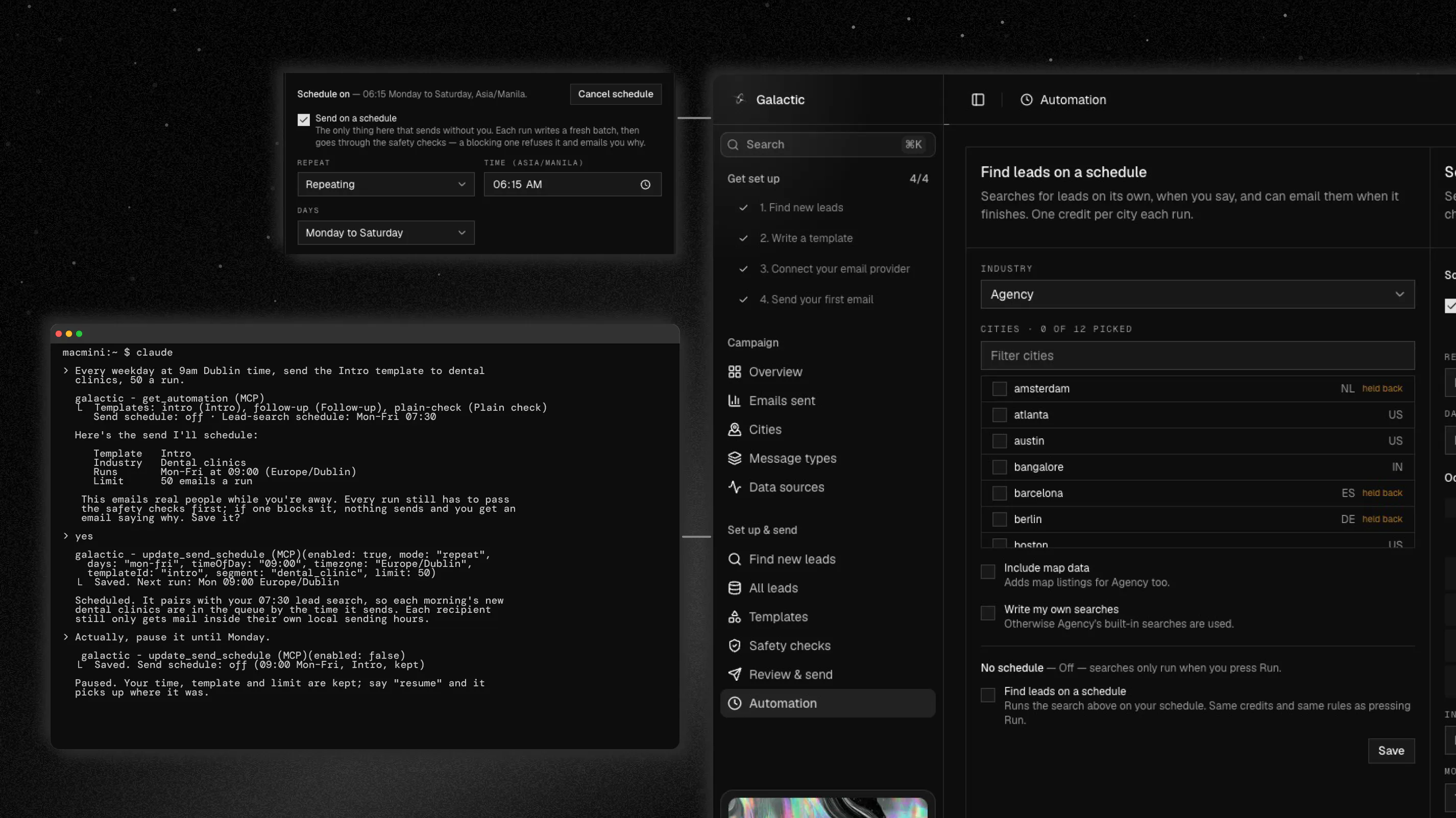Open the Agency industry dropdown
This screenshot has width=1456, height=818.
1197,294
